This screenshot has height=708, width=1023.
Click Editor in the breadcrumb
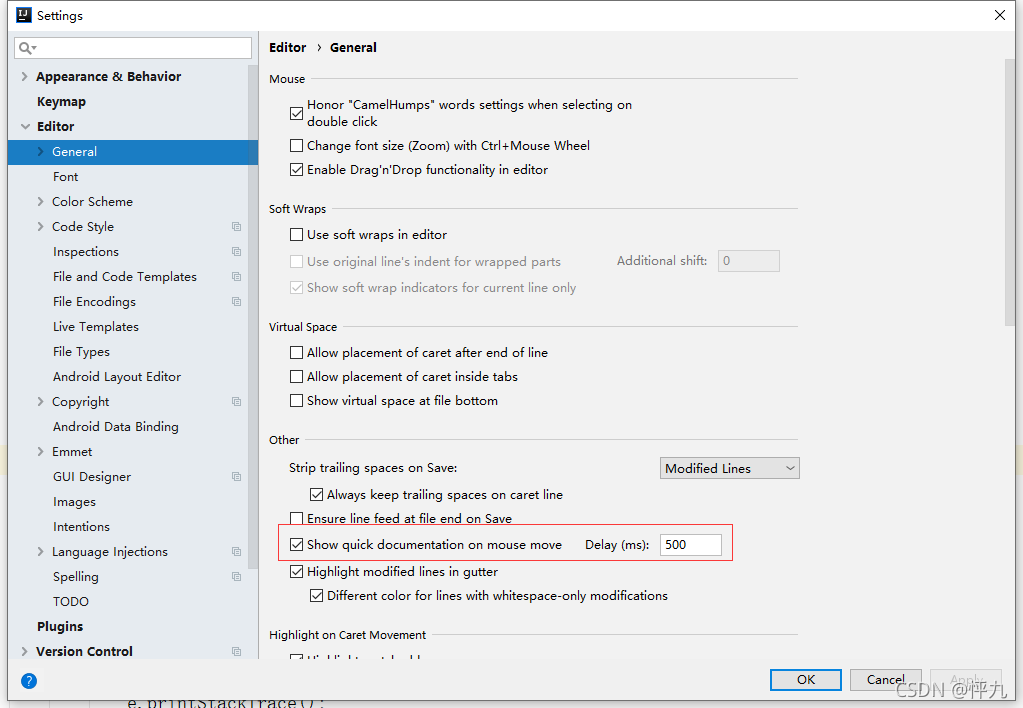288,48
